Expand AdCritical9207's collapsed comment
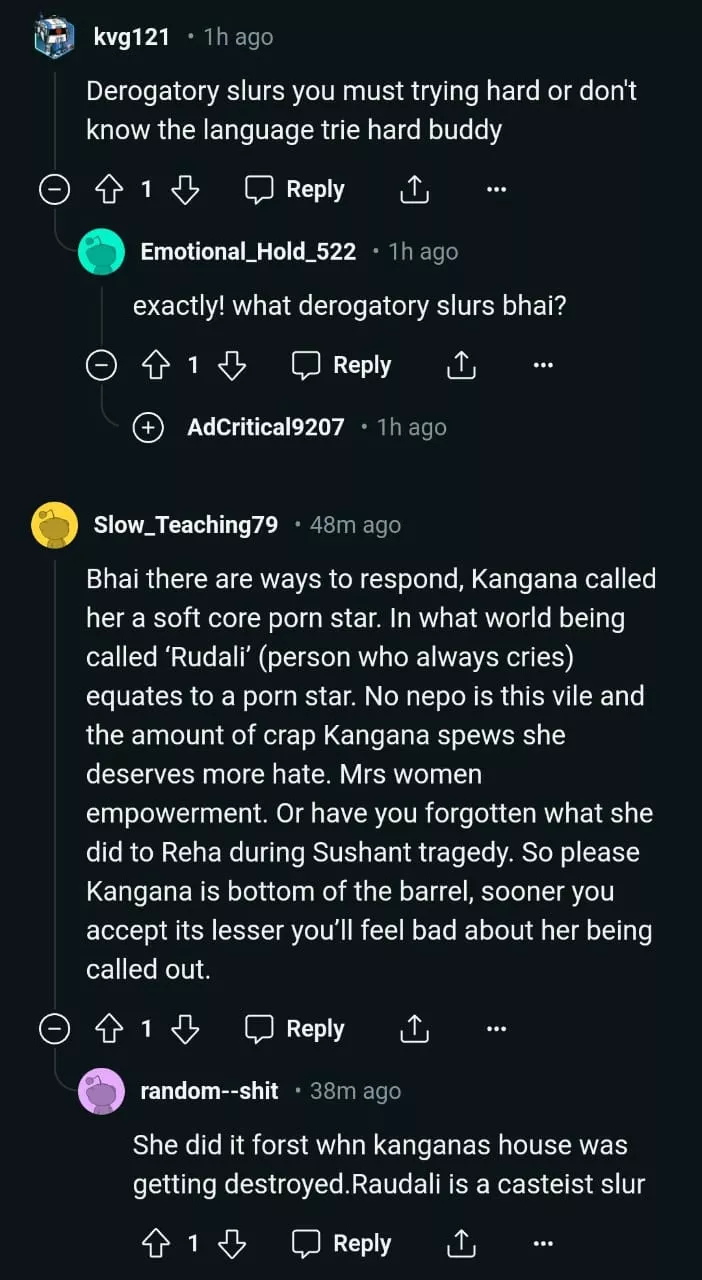The image size is (702, 1280). pyautogui.click(x=148, y=428)
